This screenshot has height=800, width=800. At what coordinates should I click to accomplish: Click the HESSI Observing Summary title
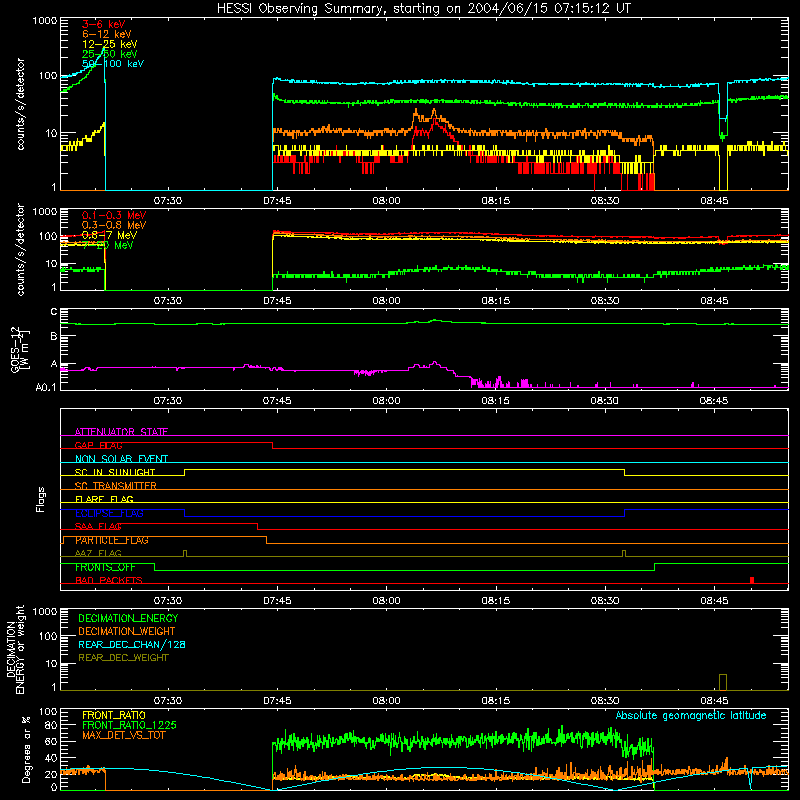(x=423, y=9)
